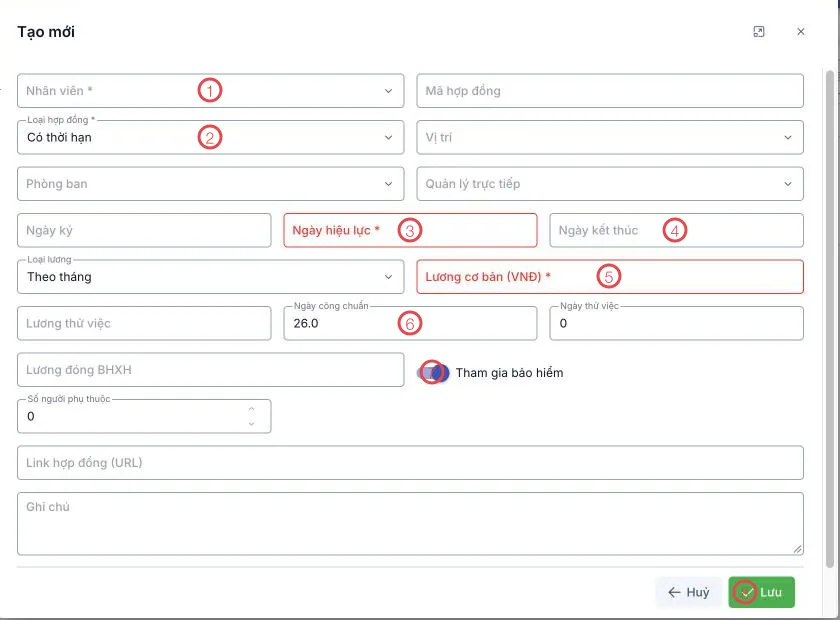Viewport: 840px width, 620px height.
Task: Expand the dialog to full screen
Action: (759, 32)
